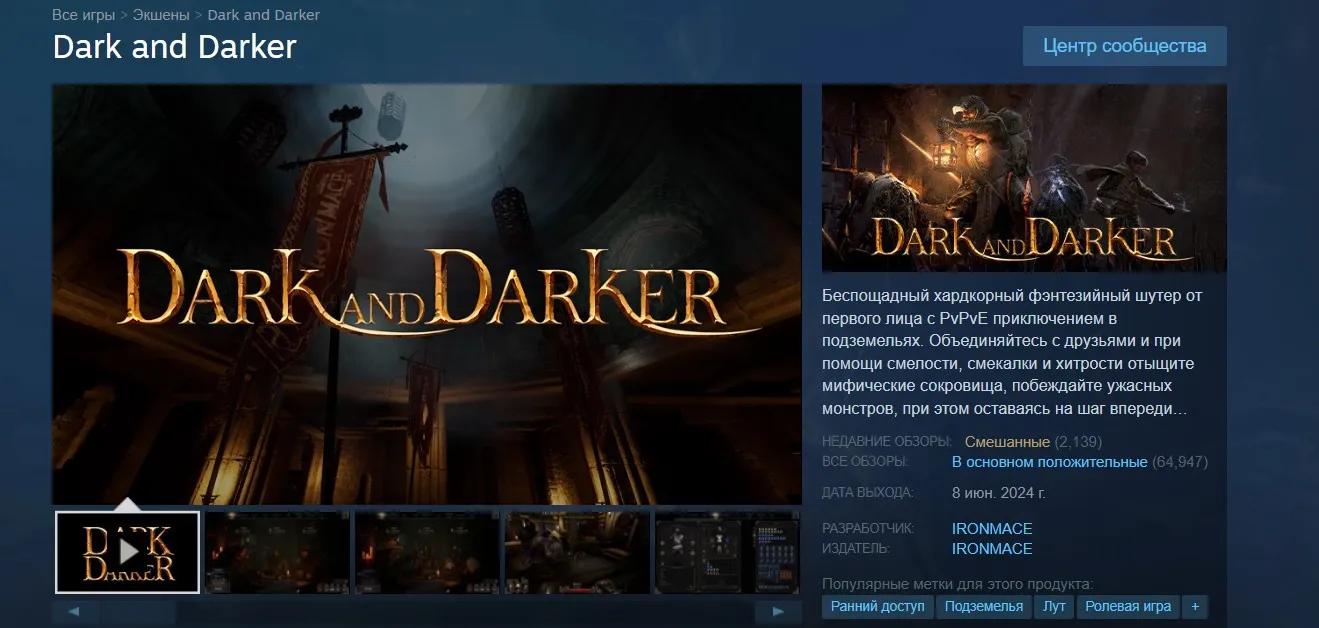1319x628 pixels.
Task: Select the 'Ранний доступ' tag
Action: click(x=878, y=606)
